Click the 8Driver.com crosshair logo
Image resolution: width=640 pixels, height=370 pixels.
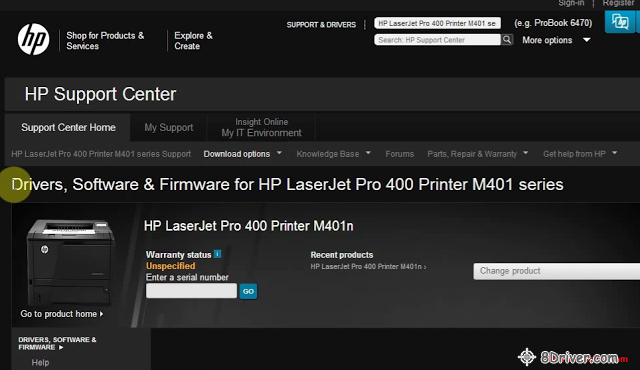(527, 357)
